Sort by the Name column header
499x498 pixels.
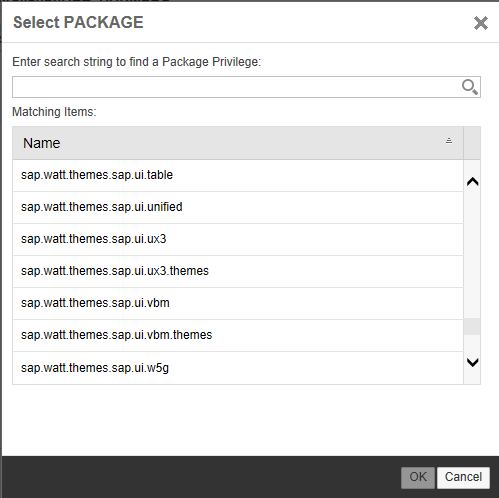tap(238, 143)
